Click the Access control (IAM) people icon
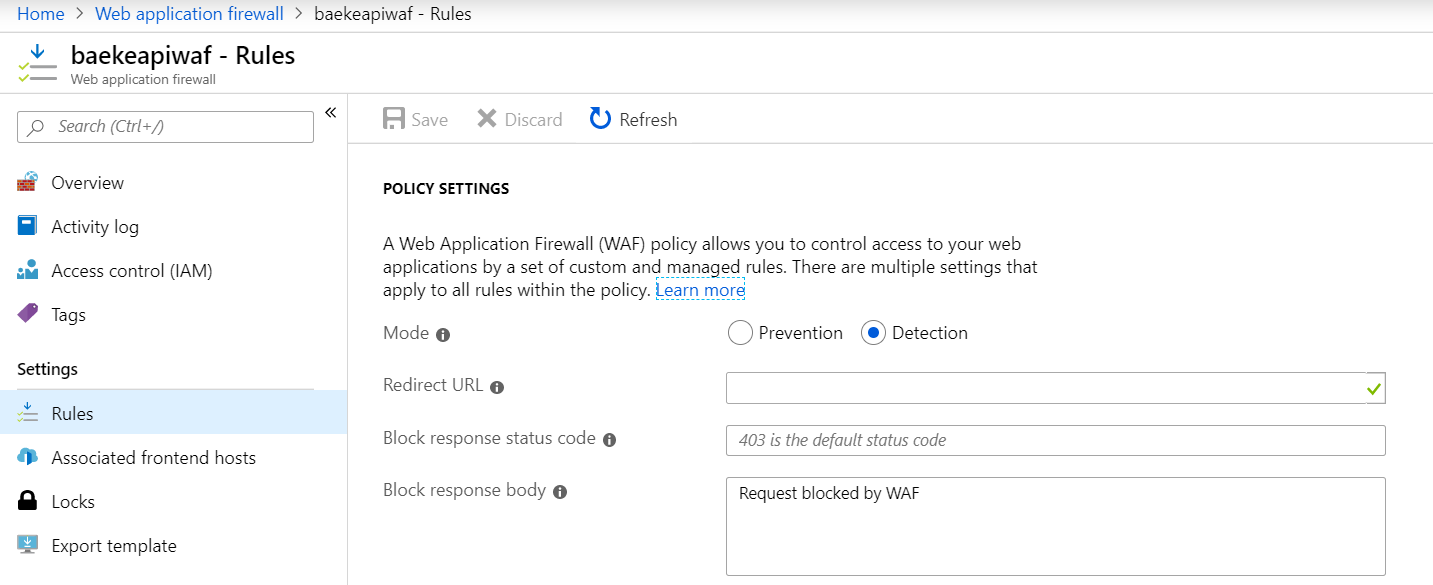 tap(28, 271)
